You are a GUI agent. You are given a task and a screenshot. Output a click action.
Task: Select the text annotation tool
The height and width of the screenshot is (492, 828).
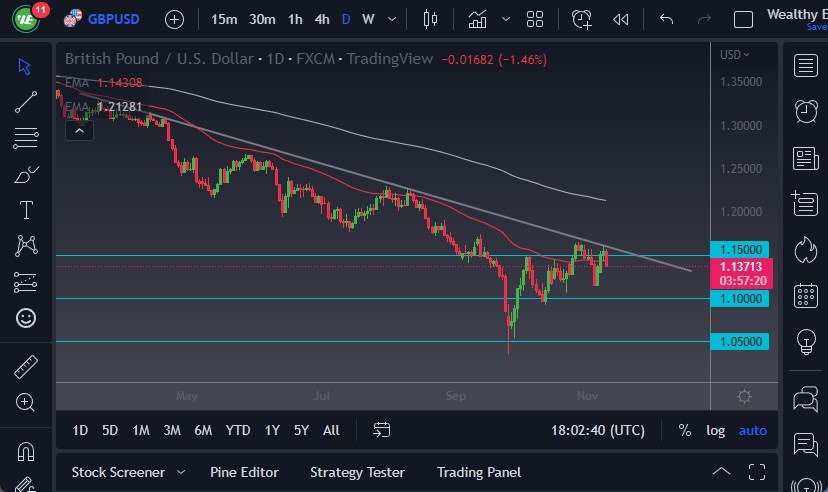point(26,210)
